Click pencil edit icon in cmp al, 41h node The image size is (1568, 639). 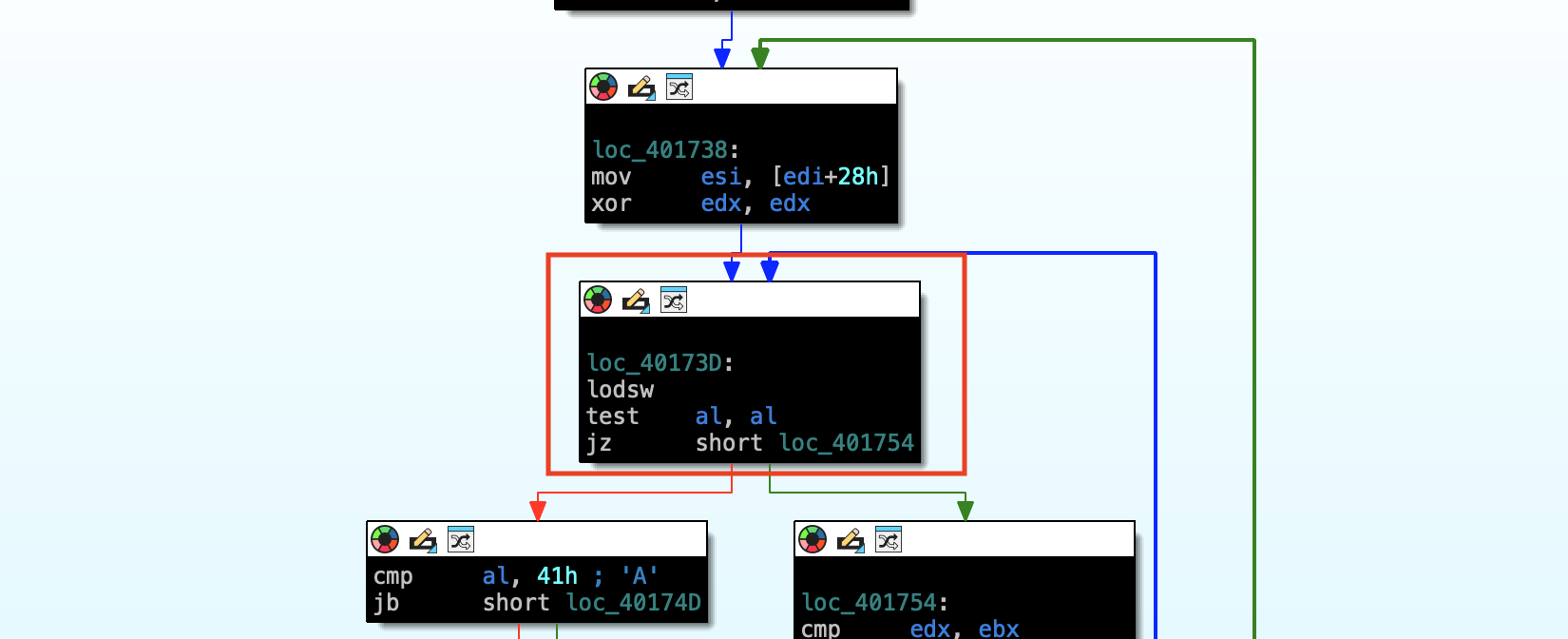click(423, 540)
